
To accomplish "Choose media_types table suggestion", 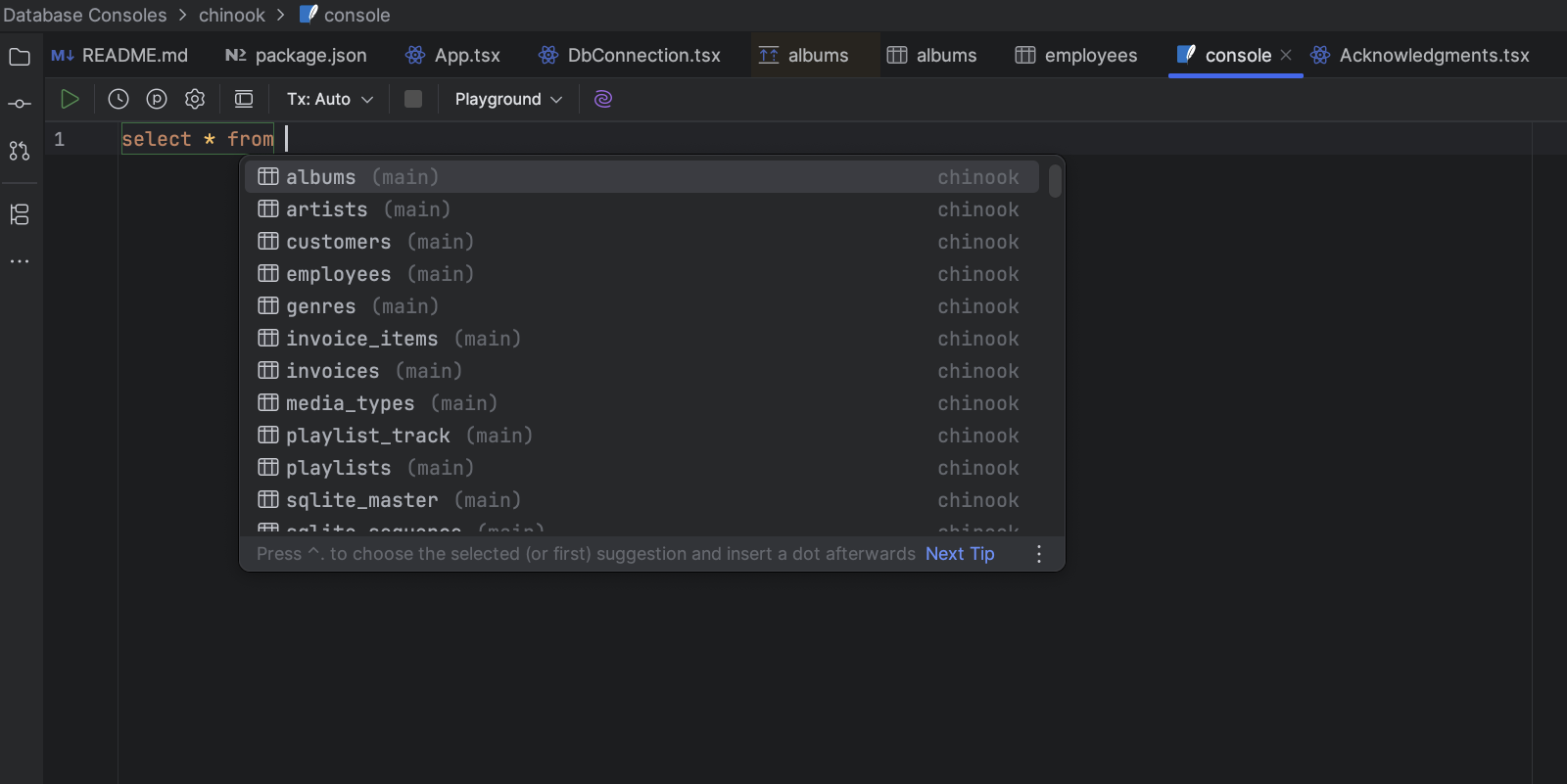I will tap(641, 403).
